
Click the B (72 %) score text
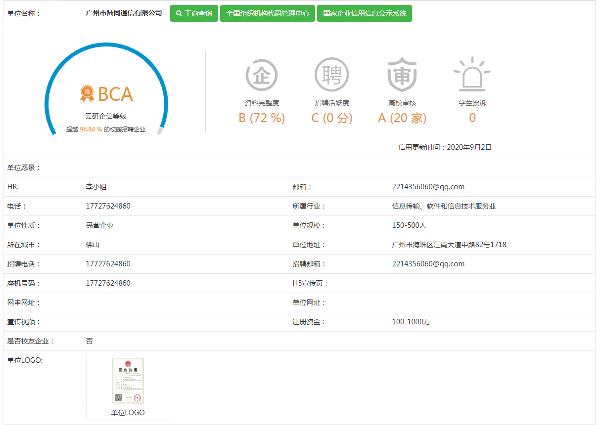[262, 118]
